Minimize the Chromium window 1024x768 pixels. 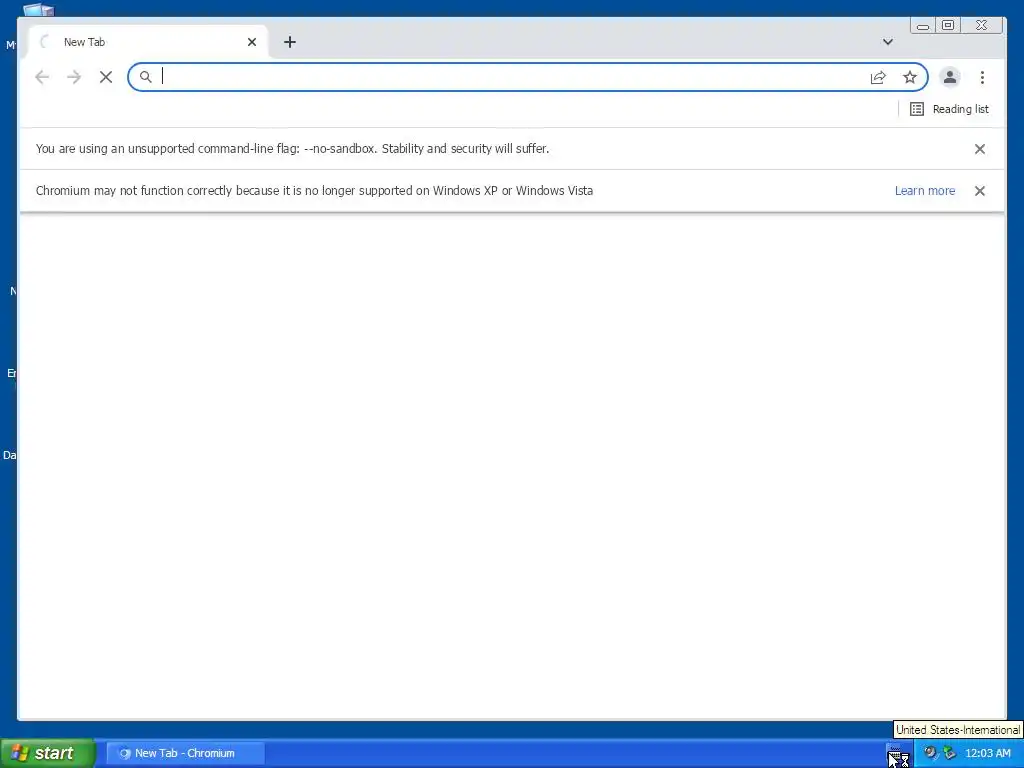tap(923, 25)
